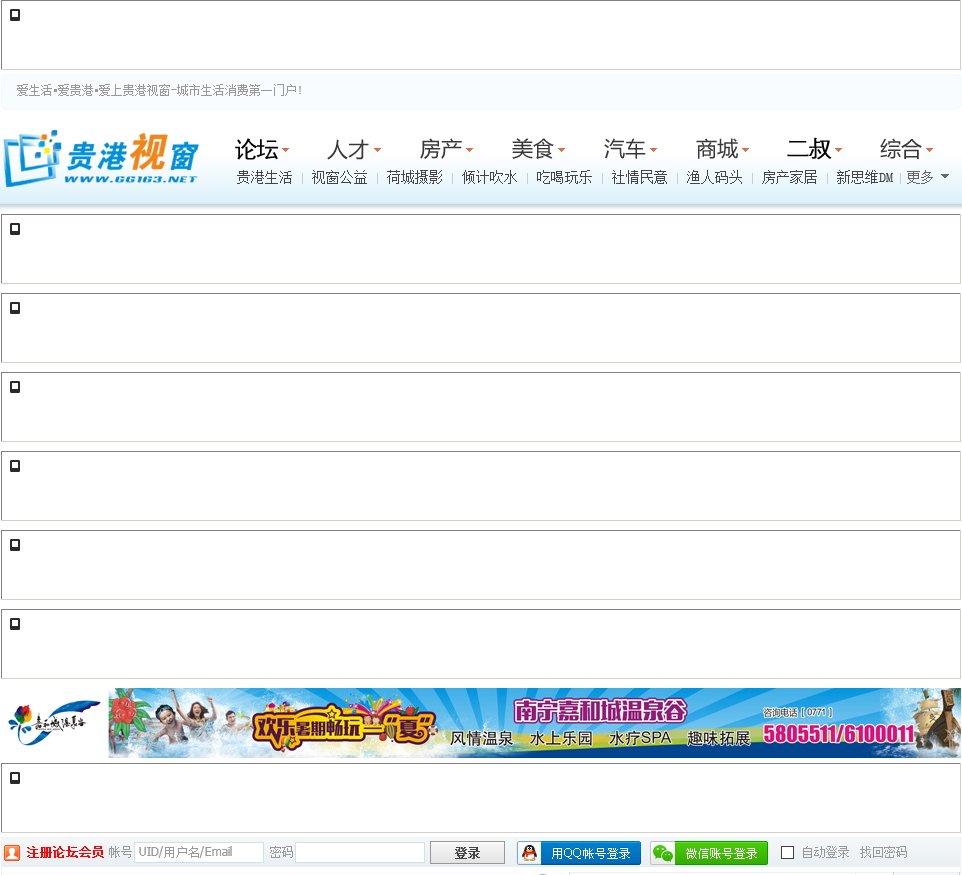Click the 贵港视窗 site logo
962x875 pixels.
(101, 158)
